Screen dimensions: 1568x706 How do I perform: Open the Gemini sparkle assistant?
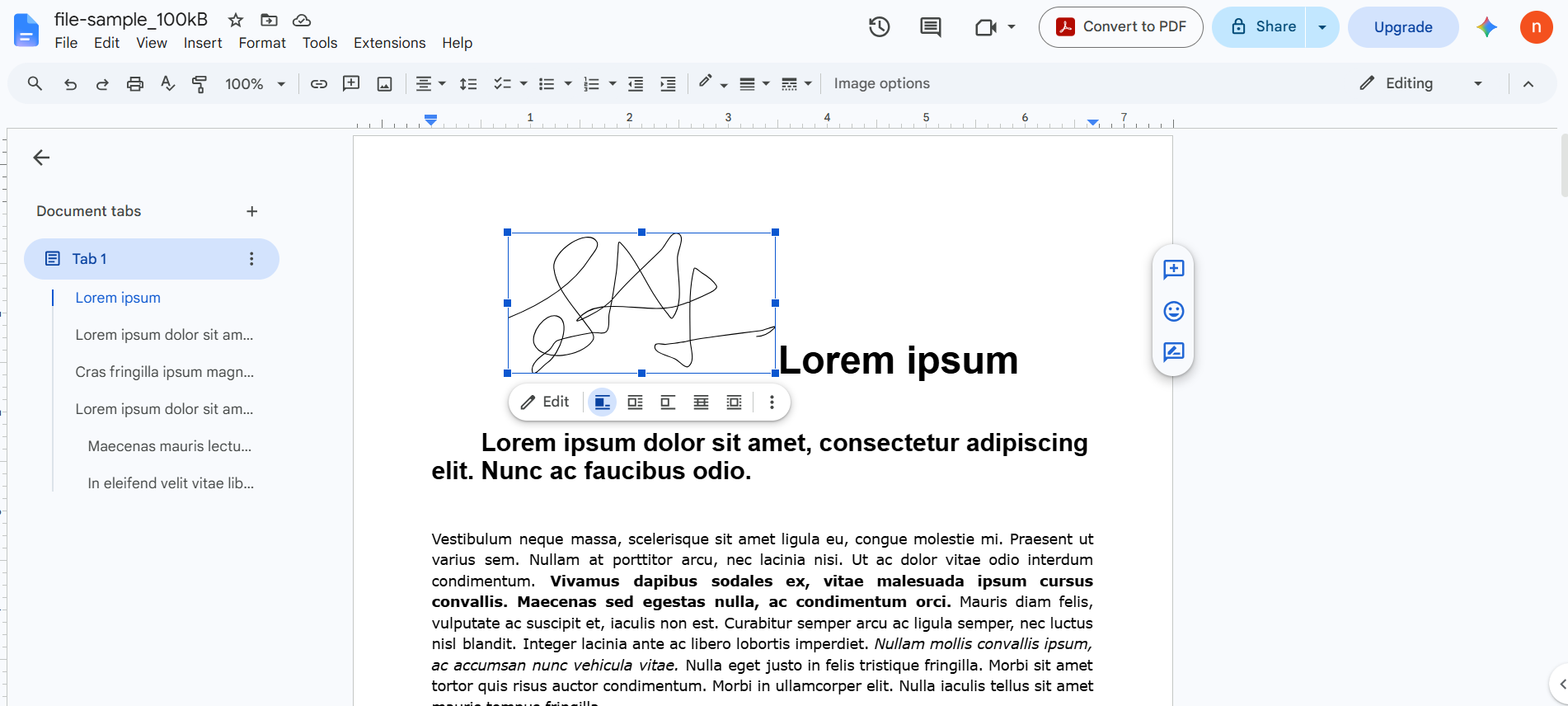coord(1487,27)
